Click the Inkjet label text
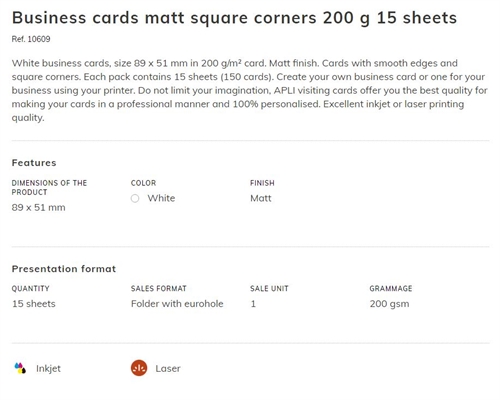Viewport: 500px width, 400px height. (48, 368)
